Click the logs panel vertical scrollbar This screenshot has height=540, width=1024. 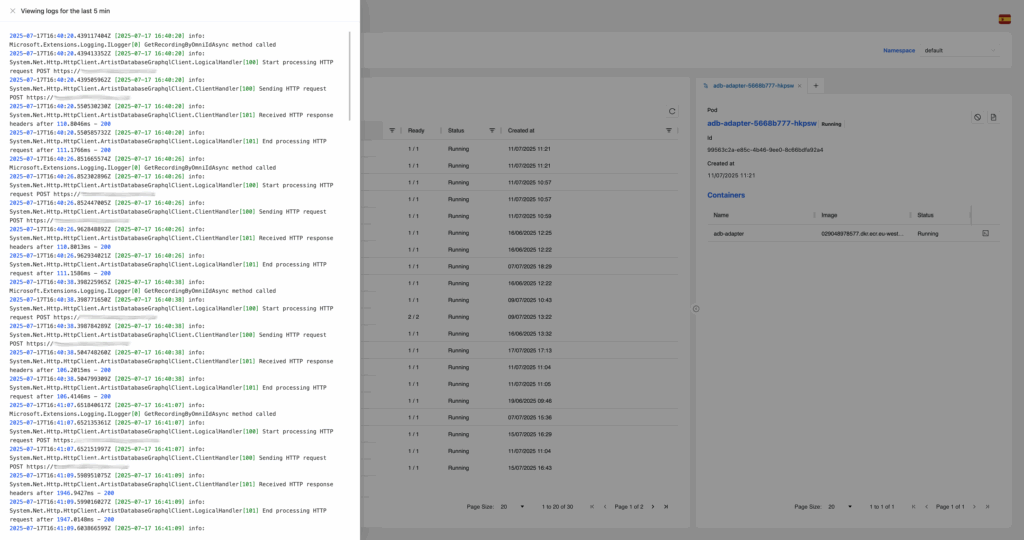click(350, 75)
